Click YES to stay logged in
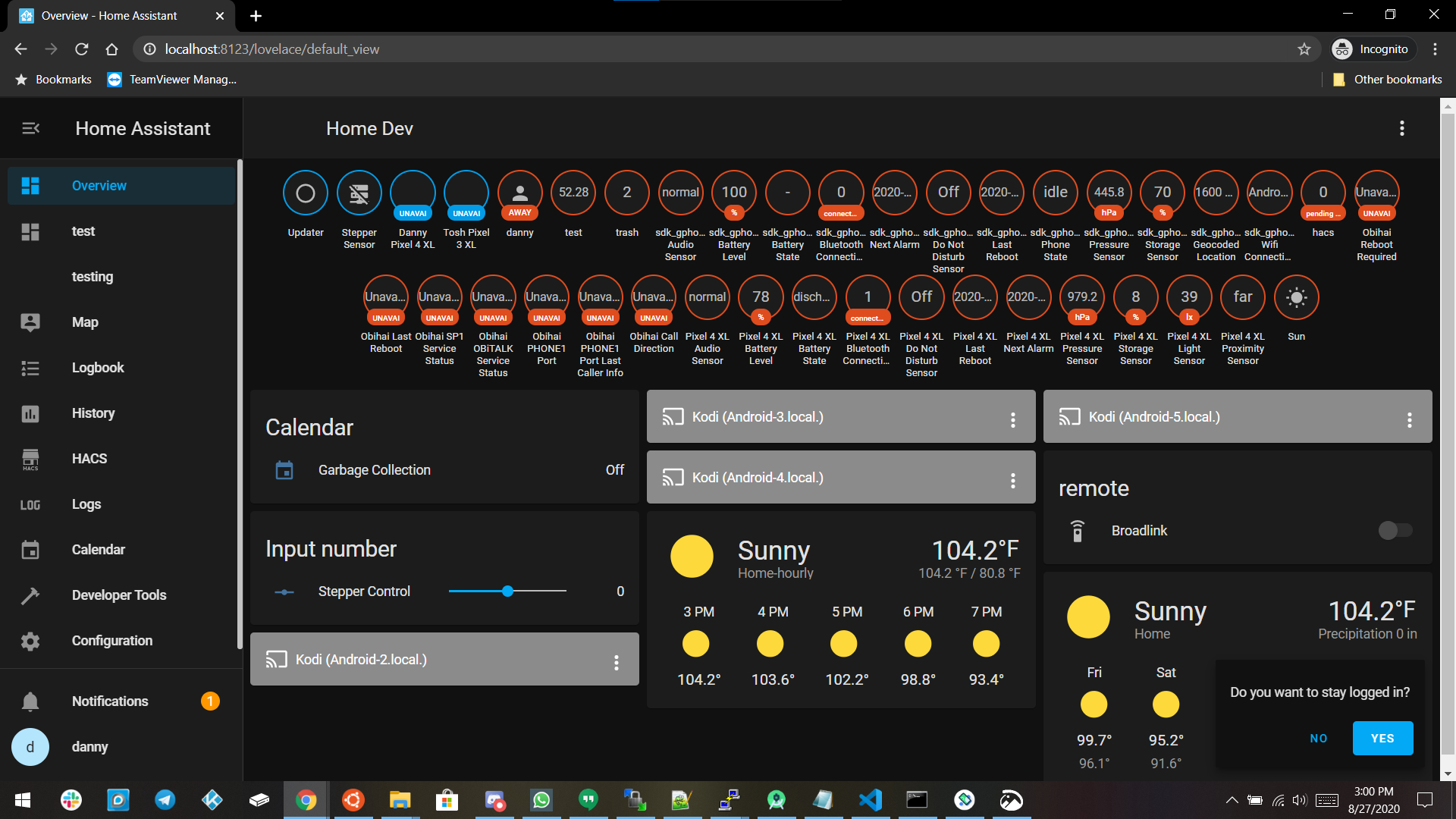Image resolution: width=1456 pixels, height=819 pixels. point(1382,738)
